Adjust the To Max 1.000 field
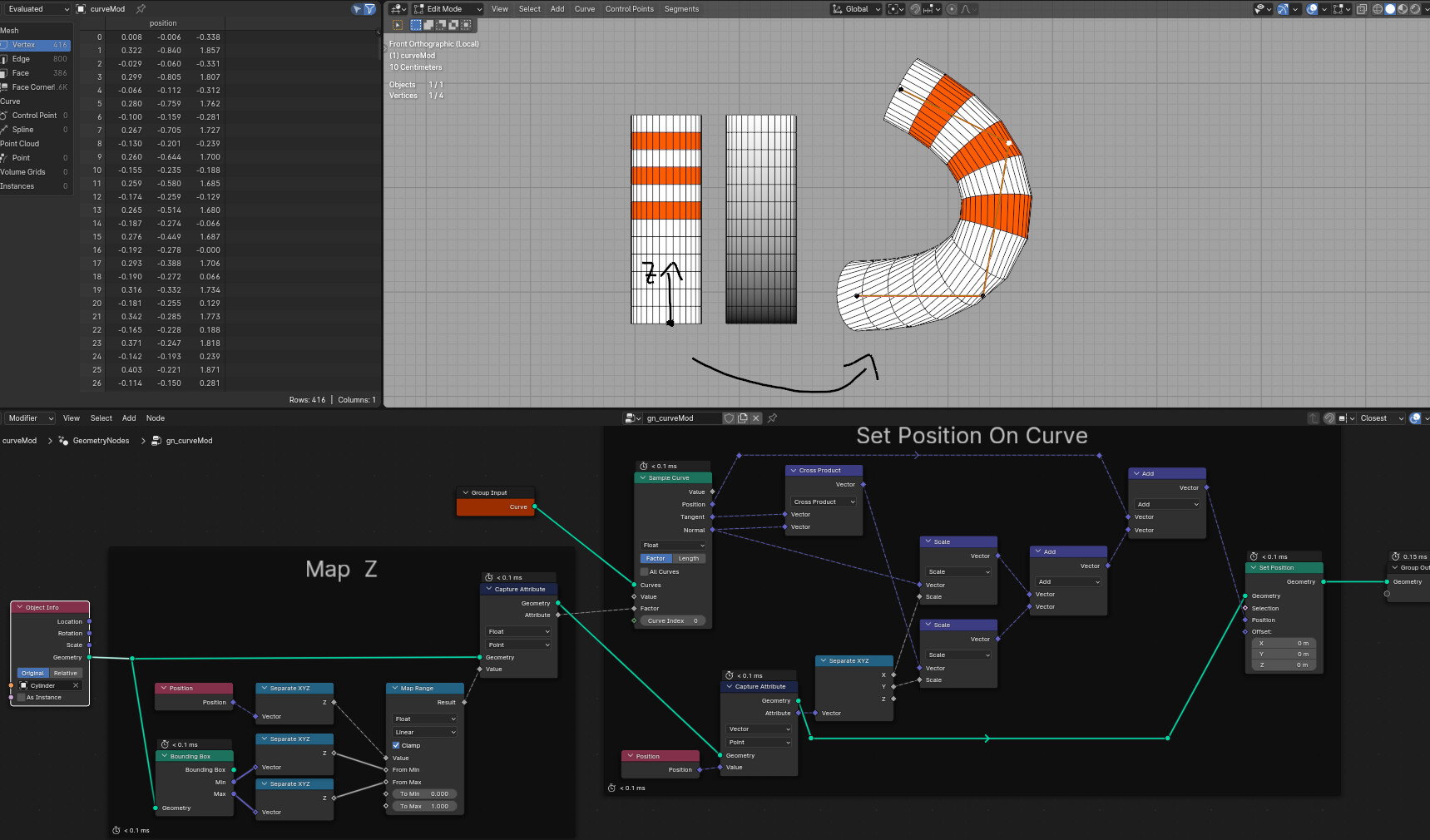 (424, 807)
